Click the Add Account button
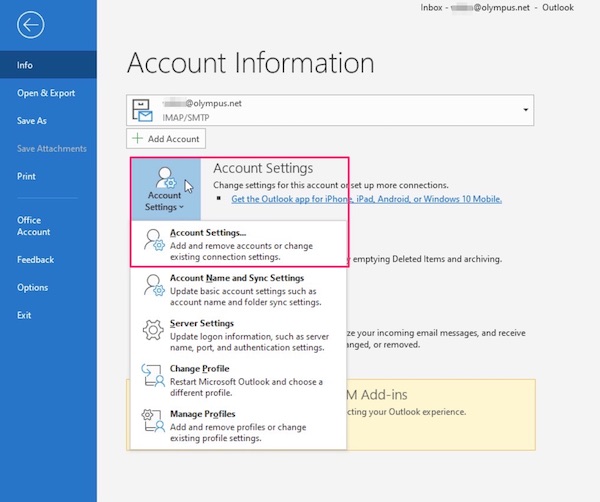 click(166, 139)
